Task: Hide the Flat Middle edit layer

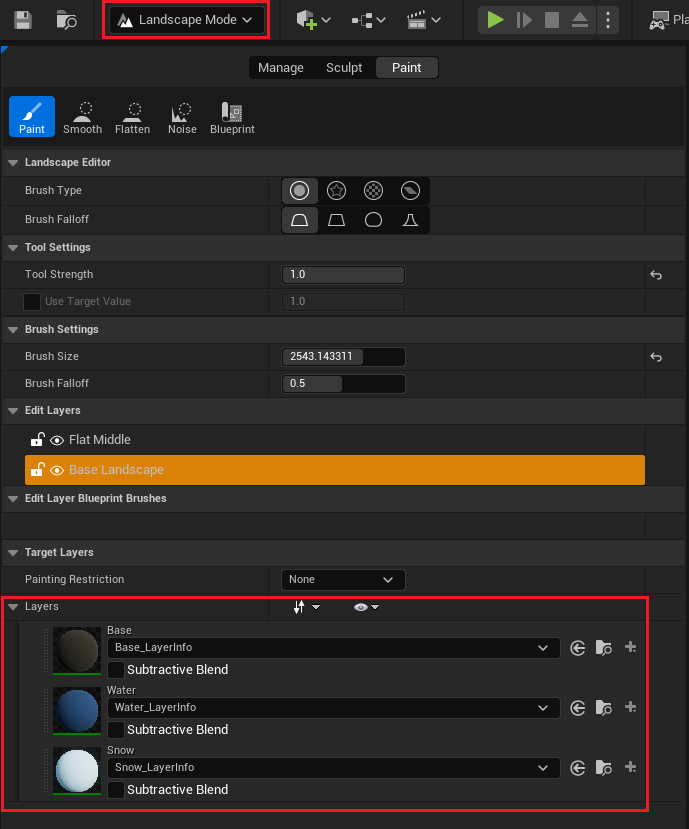Action: (57, 440)
